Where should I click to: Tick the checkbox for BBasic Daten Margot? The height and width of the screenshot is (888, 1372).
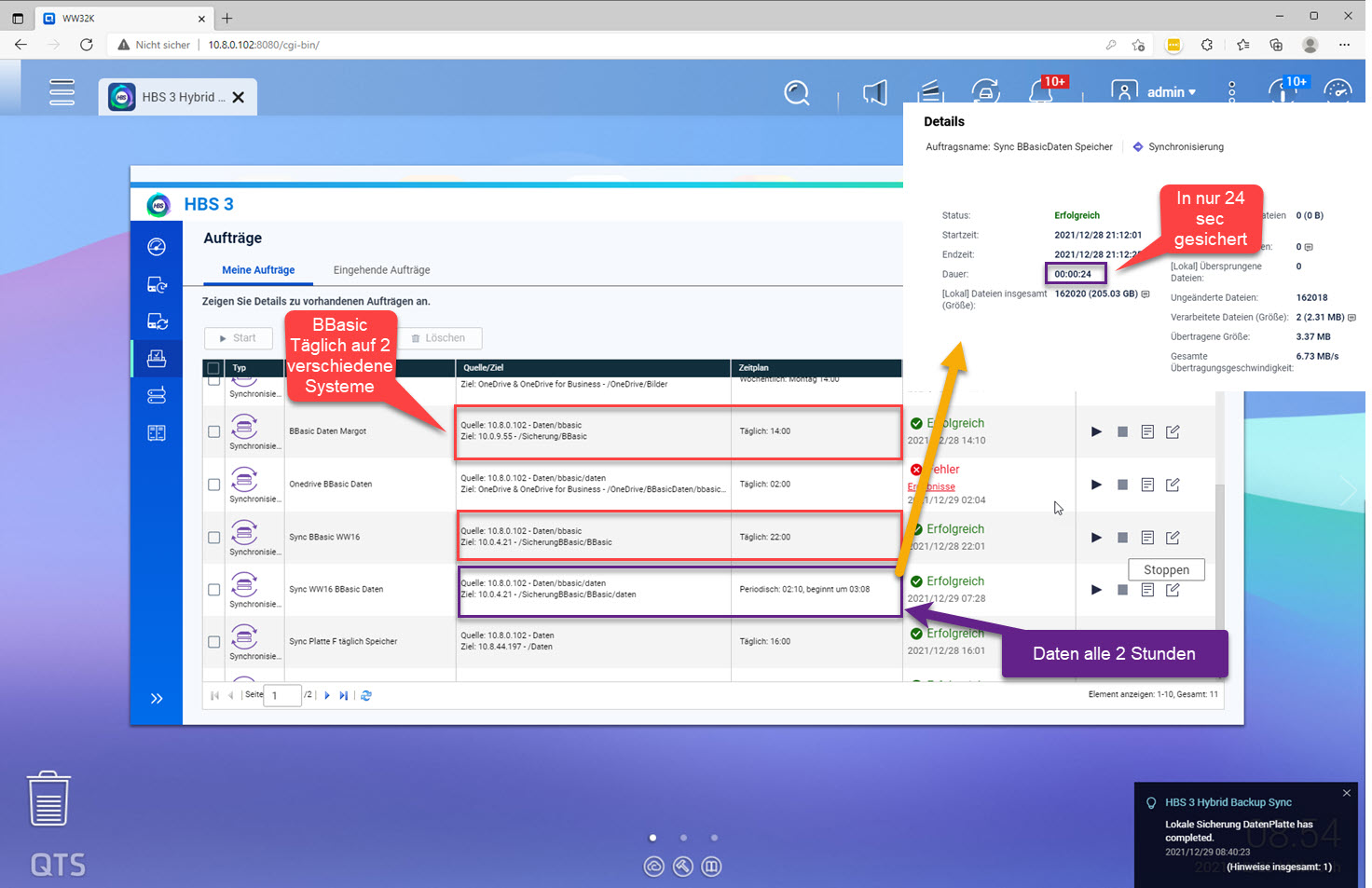coord(213,431)
